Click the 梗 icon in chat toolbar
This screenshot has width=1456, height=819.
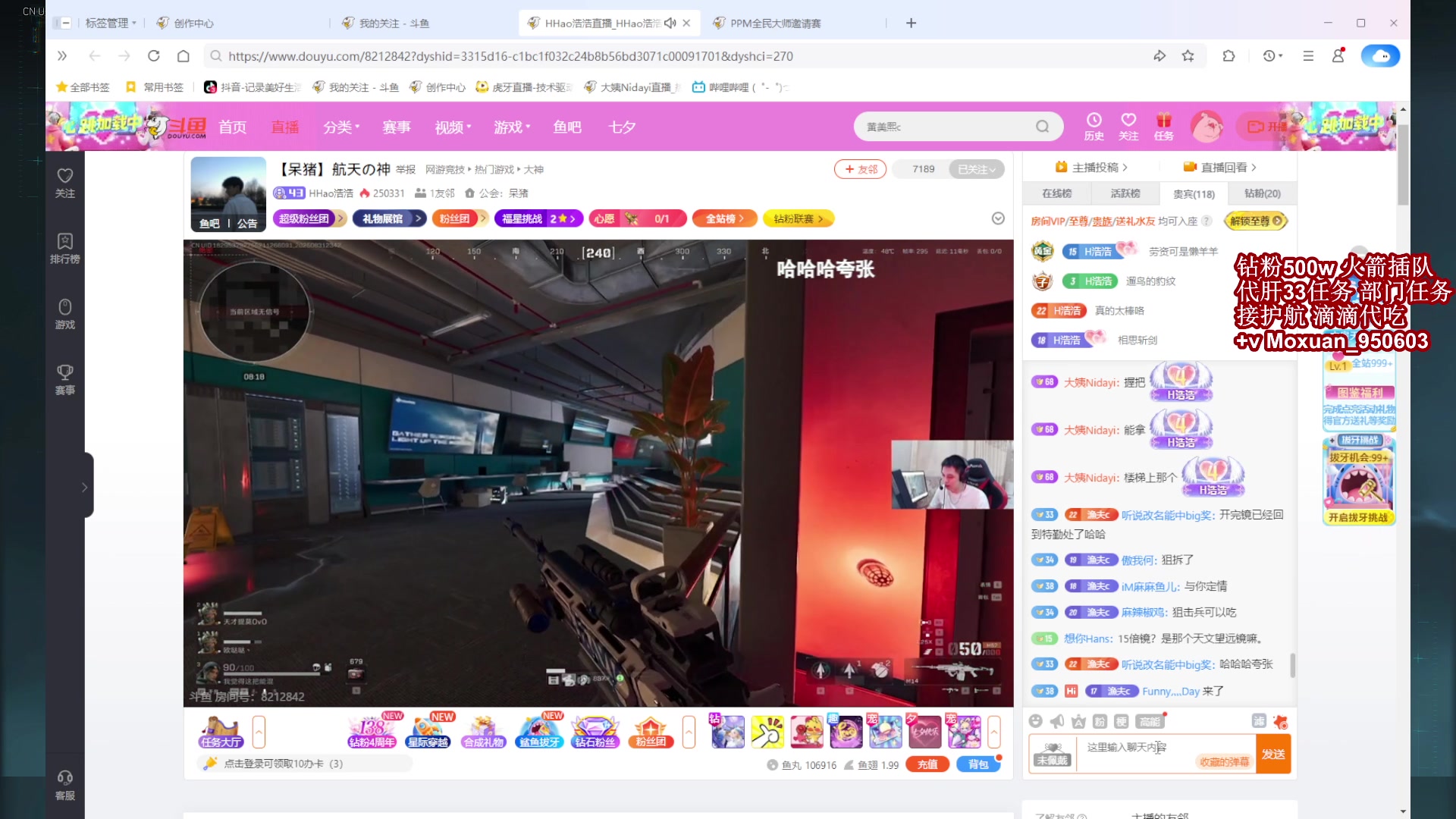click(x=1122, y=721)
